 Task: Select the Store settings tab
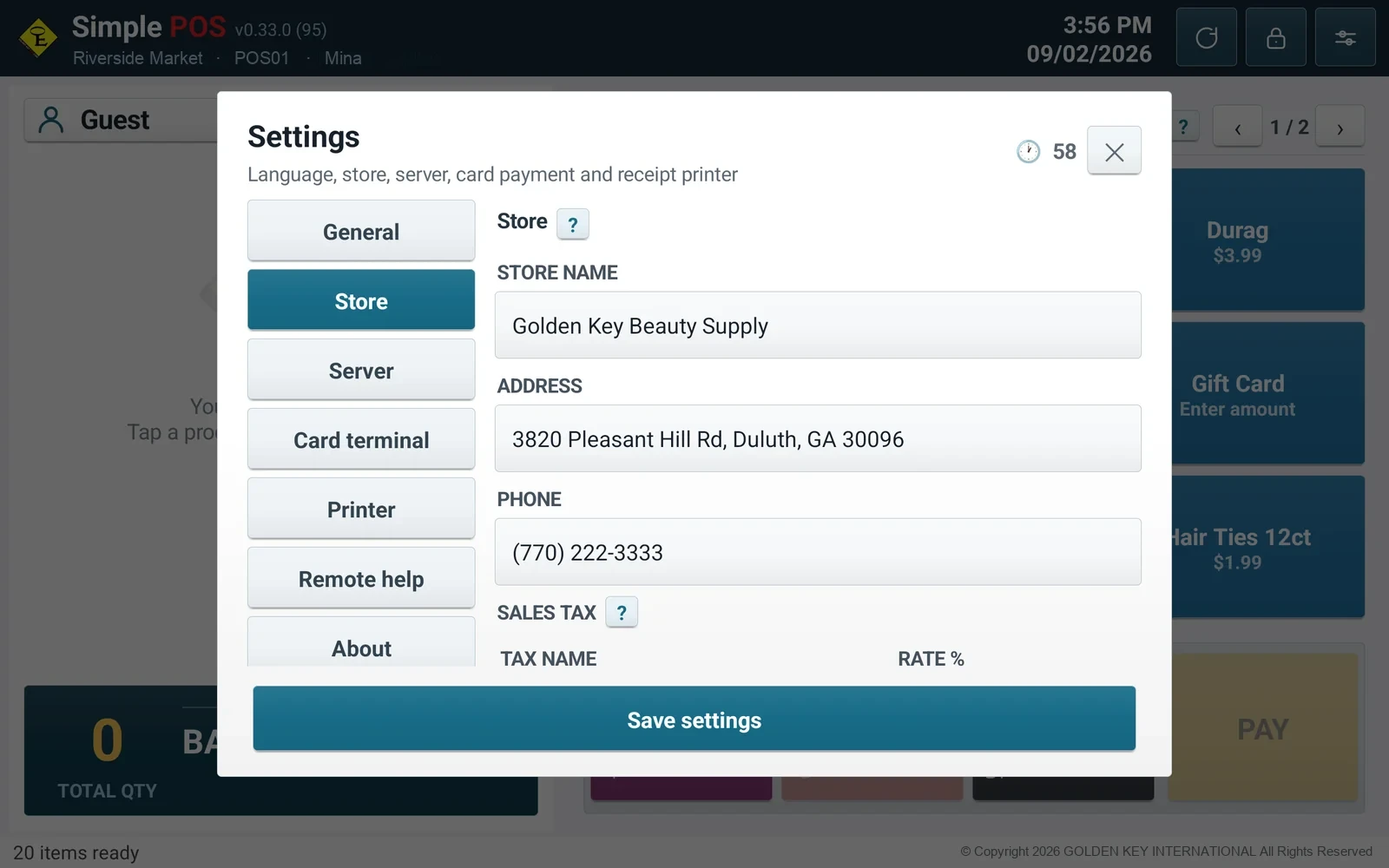point(361,300)
